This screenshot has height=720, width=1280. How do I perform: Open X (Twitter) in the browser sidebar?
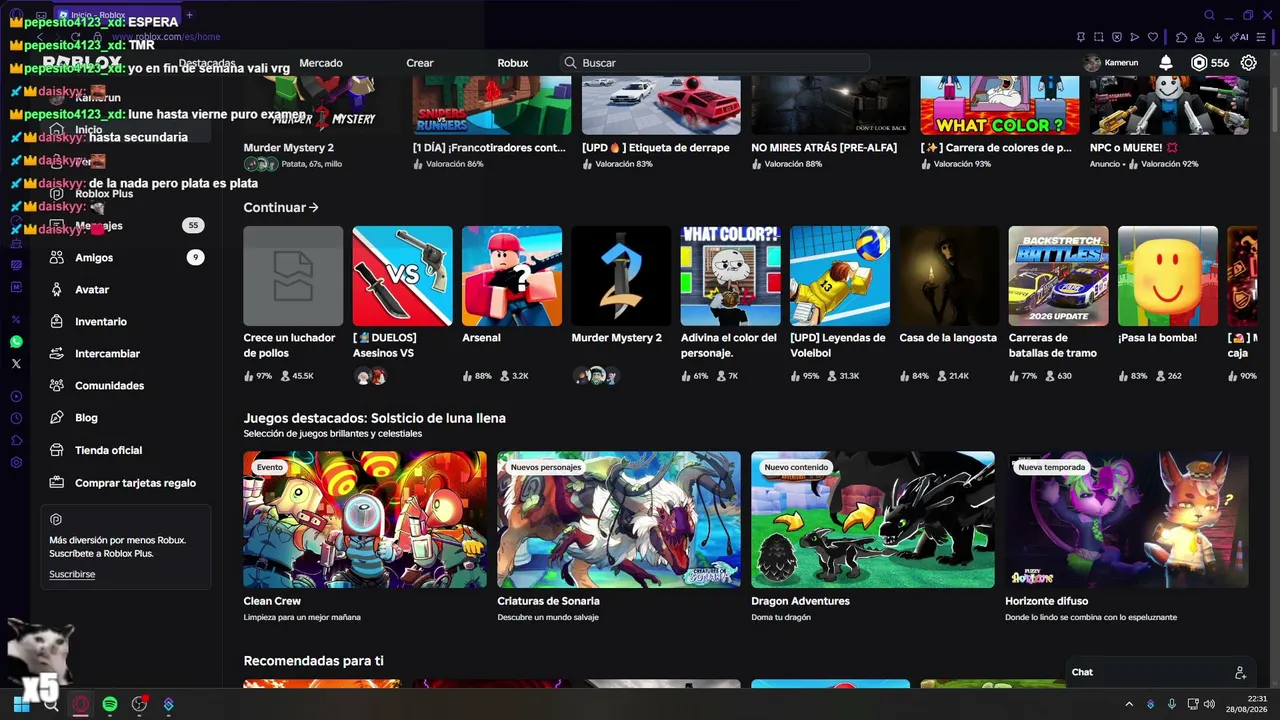[x=16, y=364]
